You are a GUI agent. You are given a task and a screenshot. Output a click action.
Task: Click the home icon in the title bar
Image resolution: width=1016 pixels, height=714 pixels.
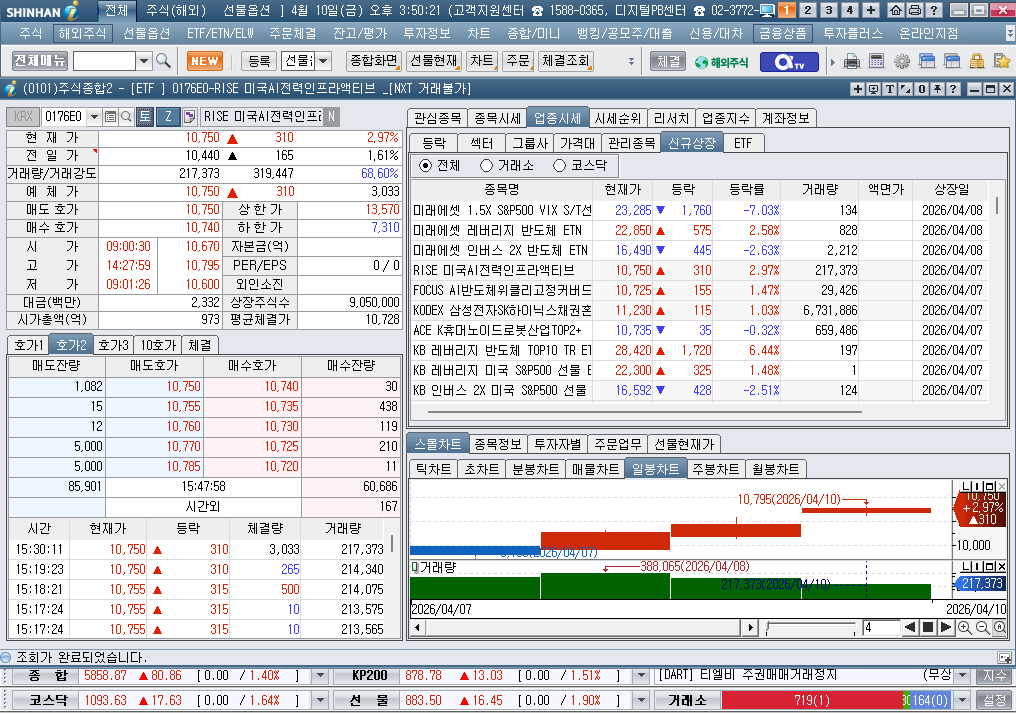[895, 10]
